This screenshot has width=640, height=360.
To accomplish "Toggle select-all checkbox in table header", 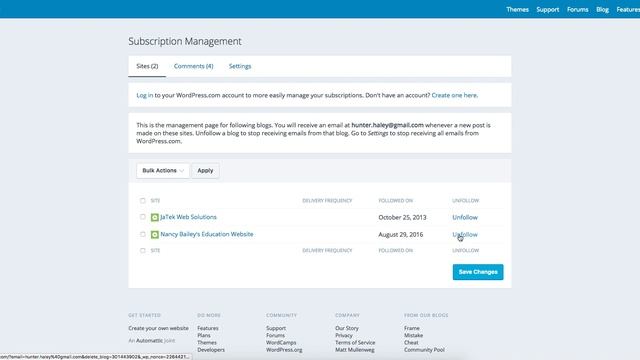I will pos(142,200).
